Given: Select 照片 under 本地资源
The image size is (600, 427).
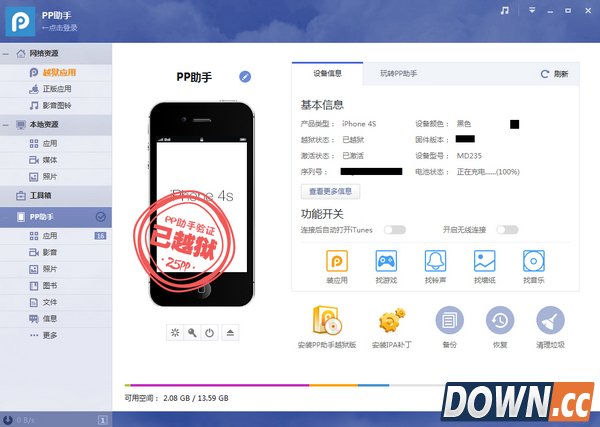Looking at the screenshot, I should [x=56, y=176].
